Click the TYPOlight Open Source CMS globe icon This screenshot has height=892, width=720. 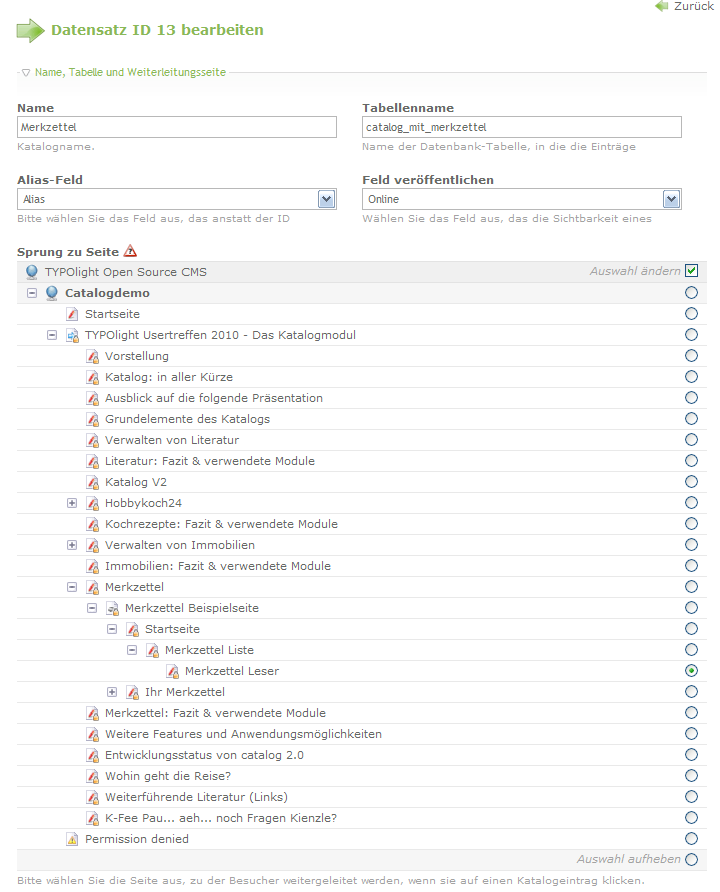[x=32, y=272]
